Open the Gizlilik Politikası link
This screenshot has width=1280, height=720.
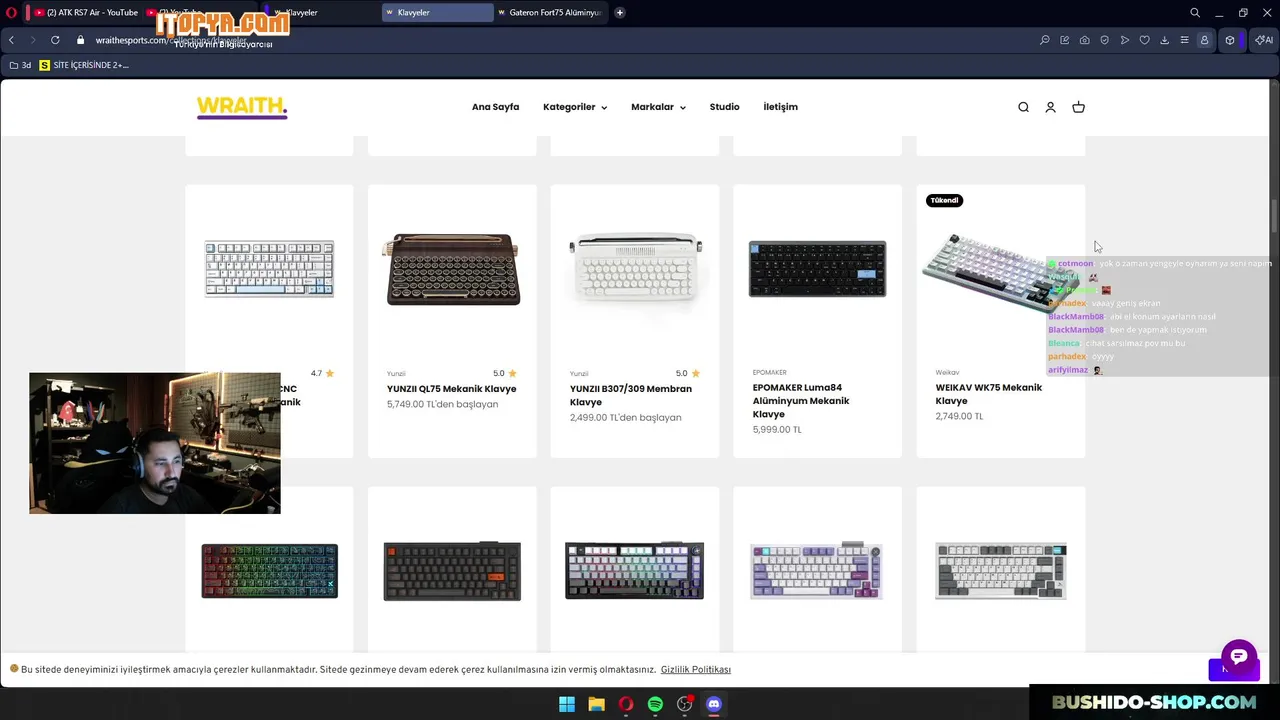[x=696, y=670]
